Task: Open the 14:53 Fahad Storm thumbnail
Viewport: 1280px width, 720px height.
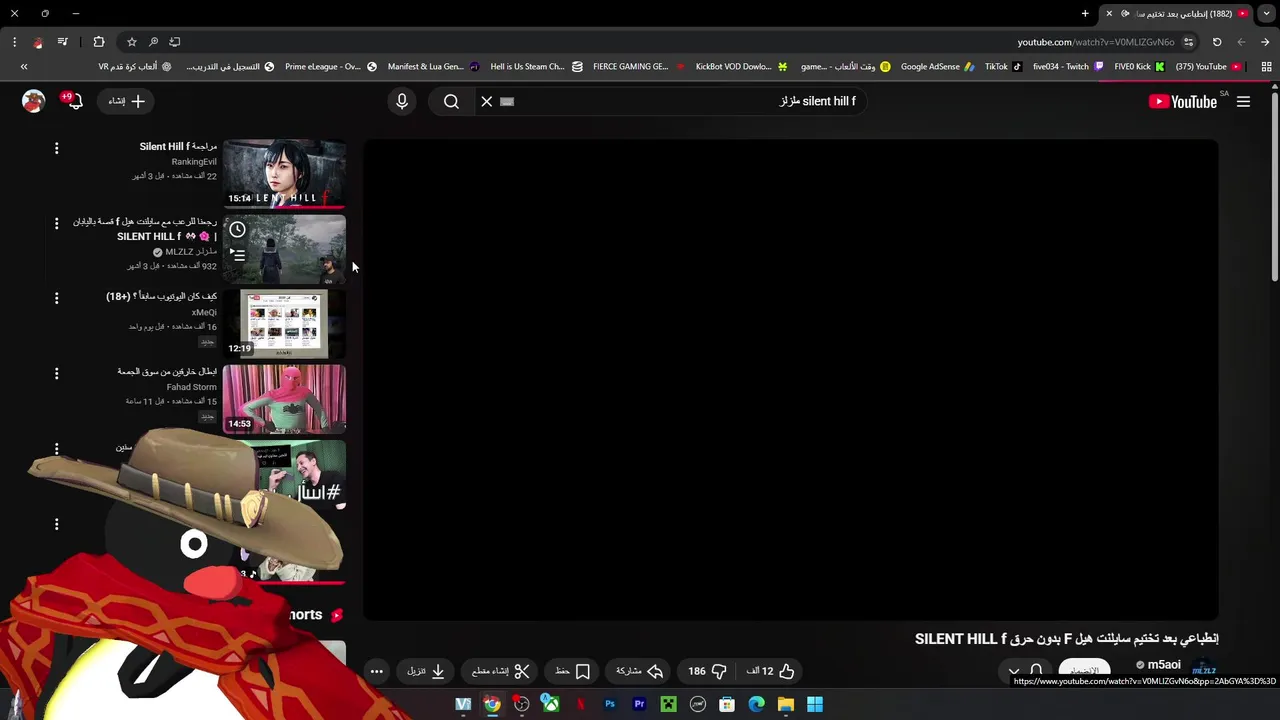Action: 284,399
